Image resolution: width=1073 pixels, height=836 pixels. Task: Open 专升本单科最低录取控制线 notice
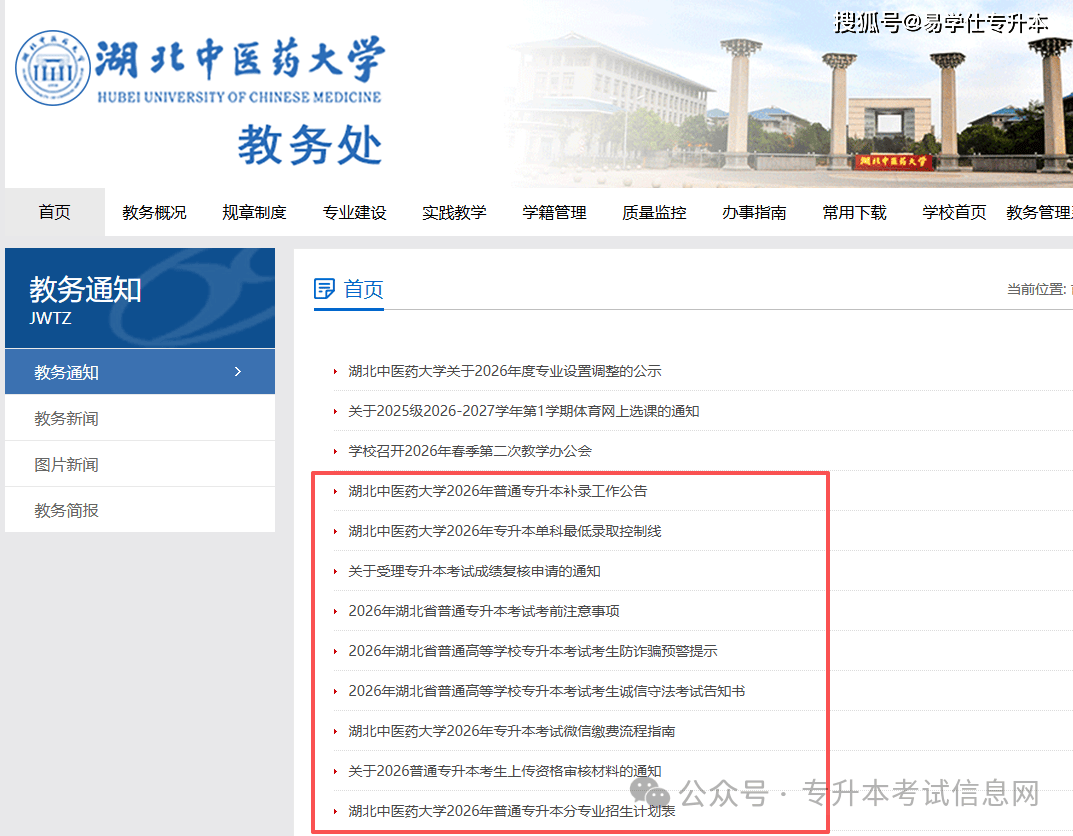(x=505, y=531)
